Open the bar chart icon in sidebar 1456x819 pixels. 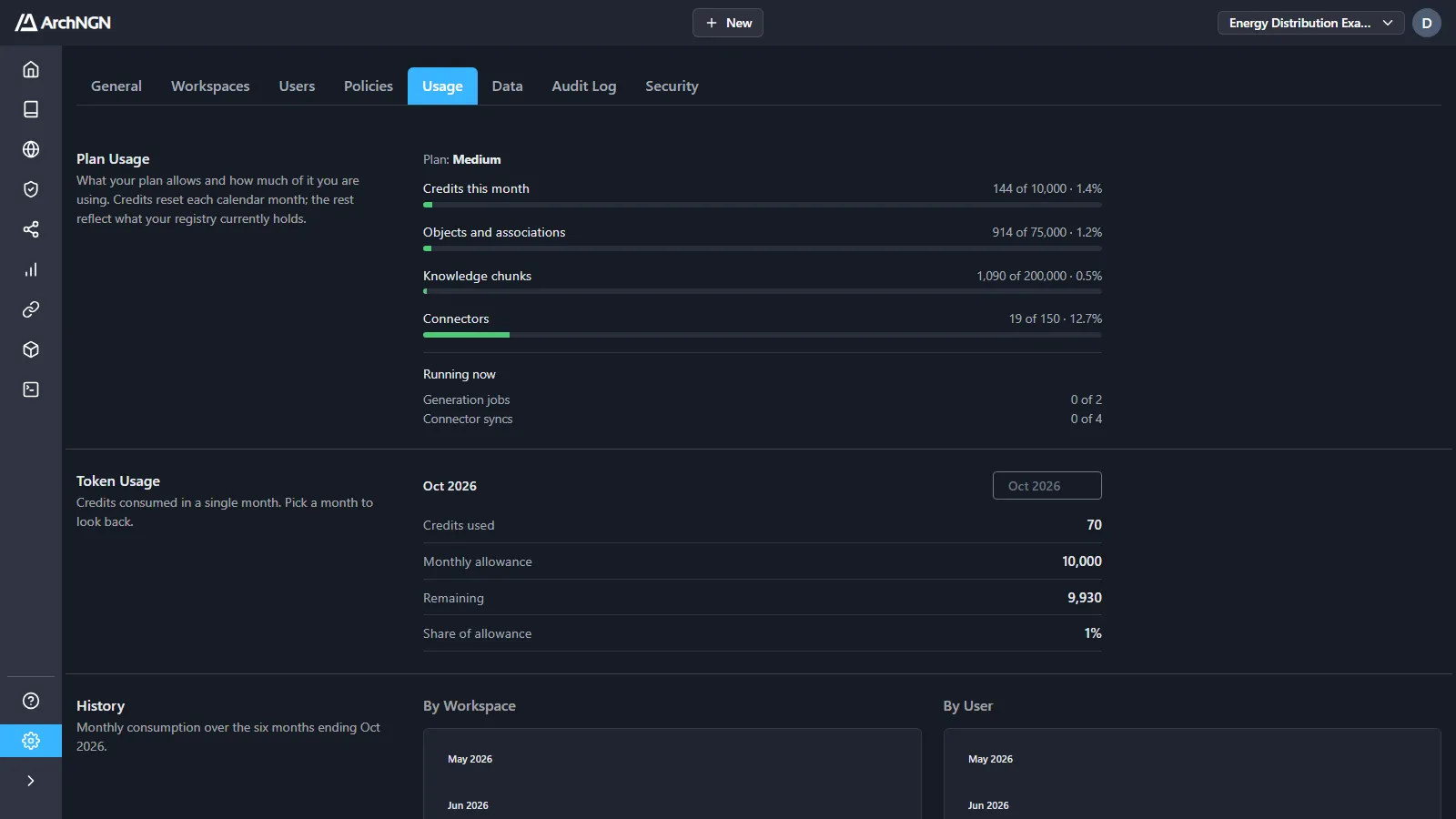31,269
